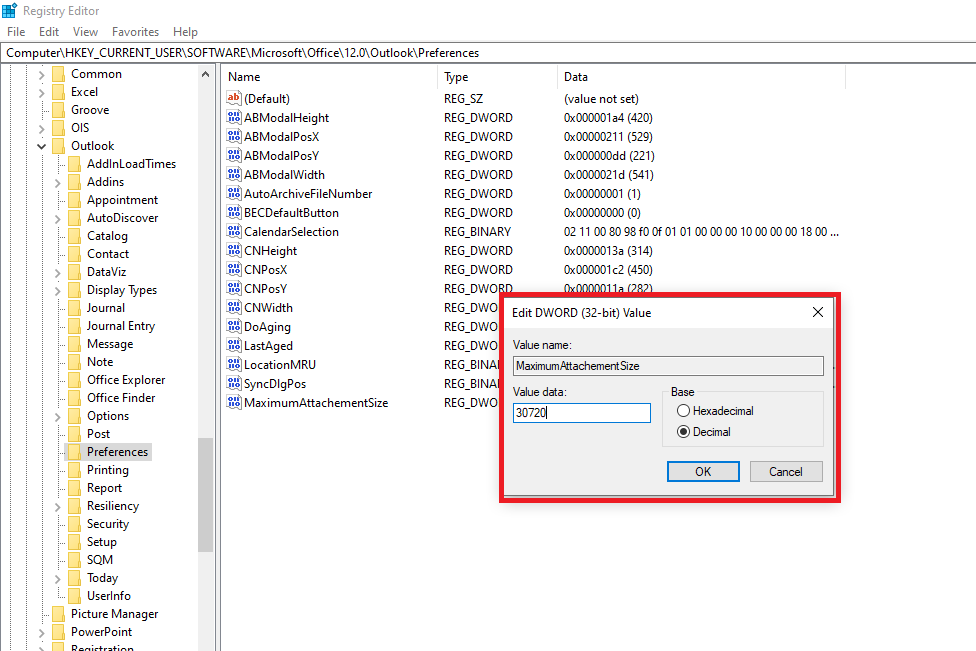The height and width of the screenshot is (651, 976).
Task: Select the Hexadecimal base option
Action: click(x=683, y=411)
